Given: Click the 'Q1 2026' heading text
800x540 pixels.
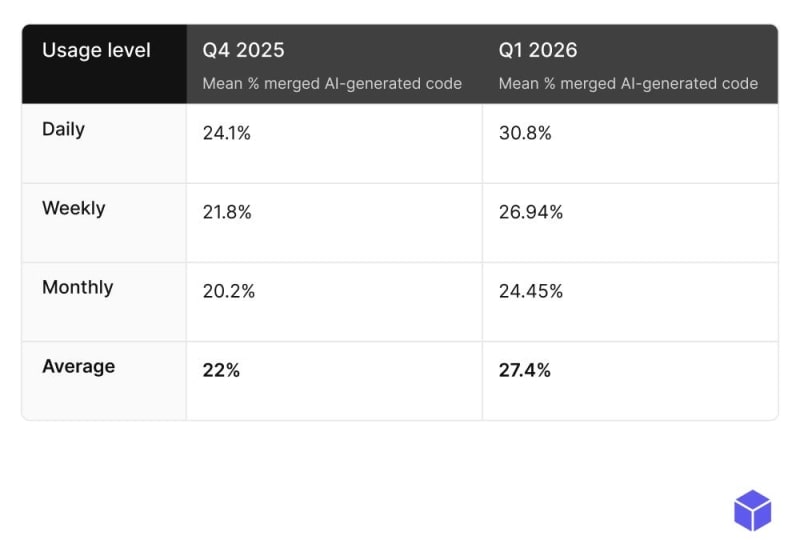Looking at the screenshot, I should [538, 50].
